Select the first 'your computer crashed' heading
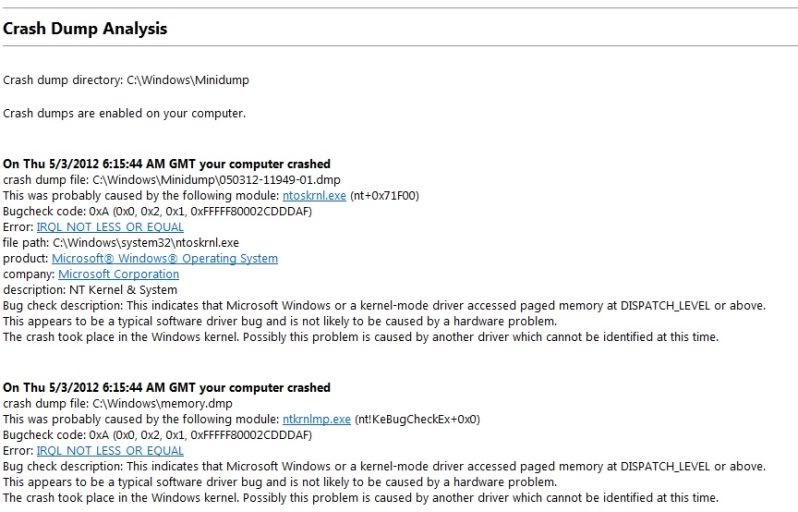This screenshot has height=512, width=798. click(x=166, y=164)
